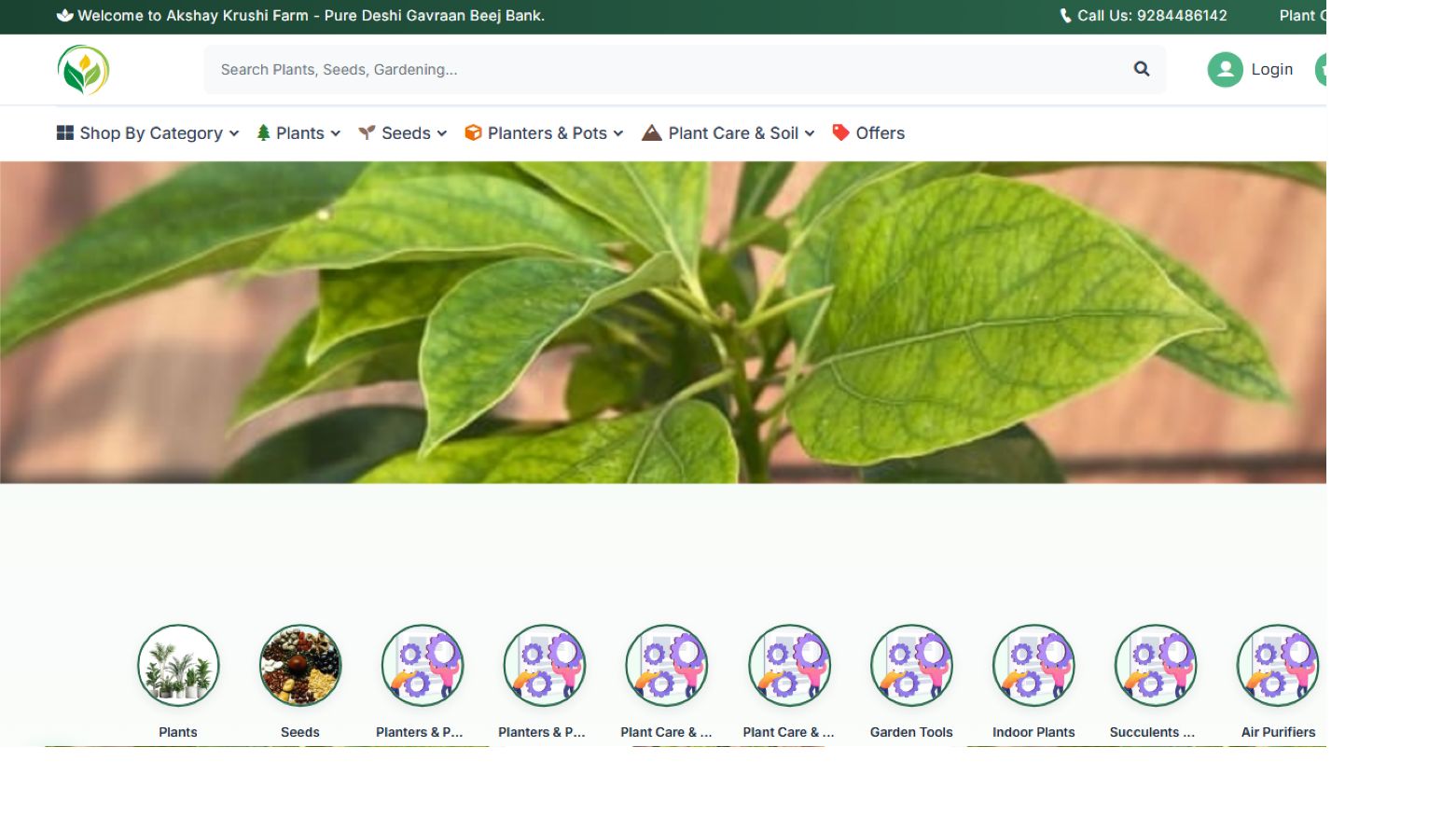Open the Garden Tools category circle
1456x829 pixels.
(911, 666)
